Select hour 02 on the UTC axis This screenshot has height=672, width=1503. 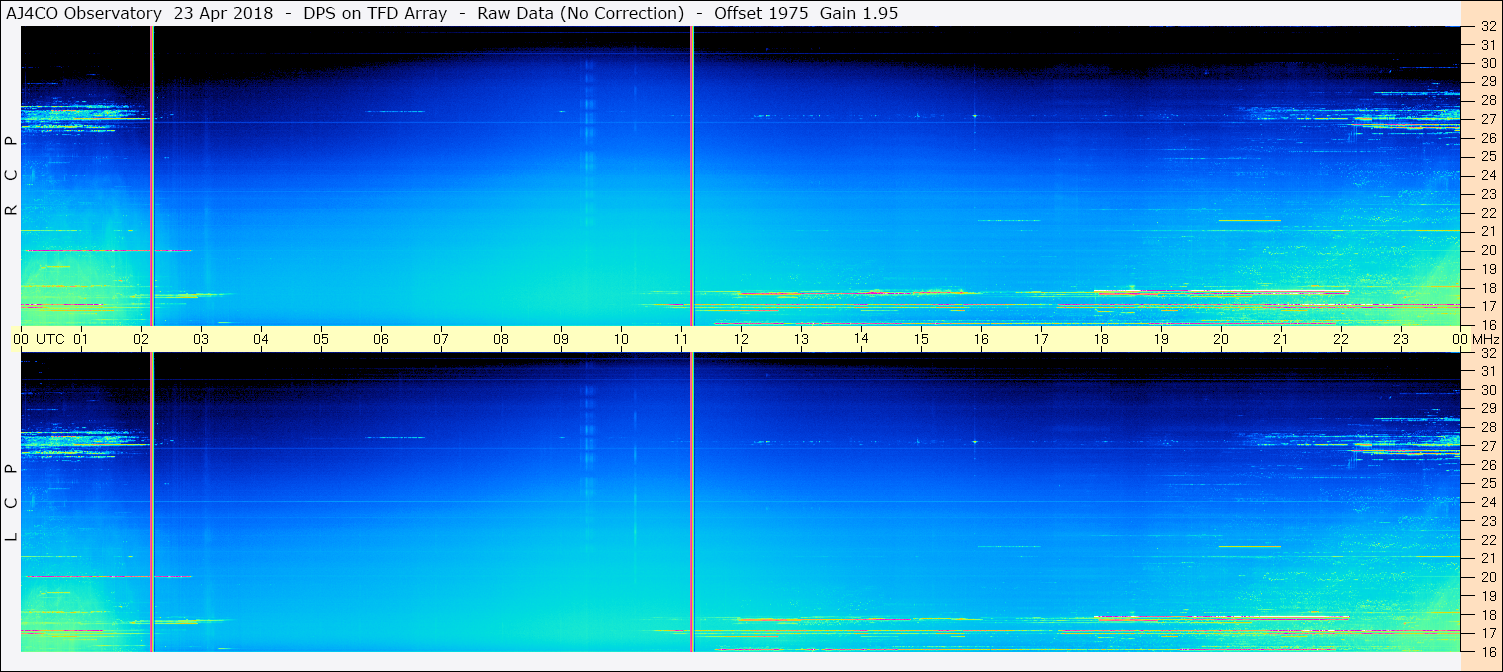coord(141,339)
